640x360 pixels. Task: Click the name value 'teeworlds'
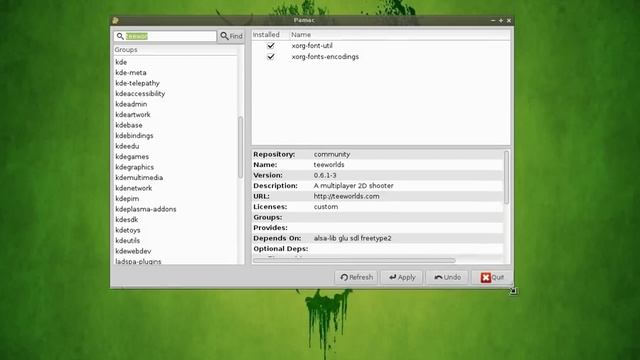click(329, 165)
